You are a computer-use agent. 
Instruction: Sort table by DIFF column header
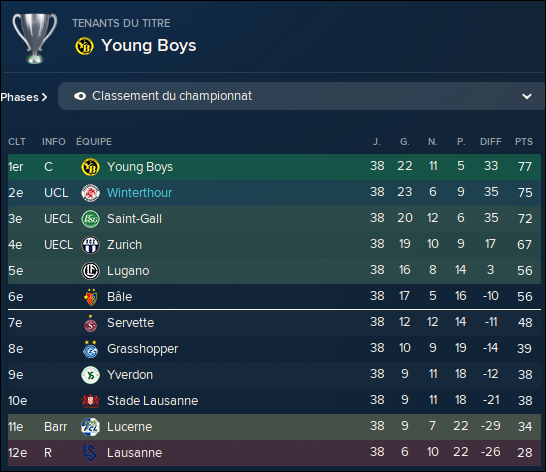[x=491, y=142]
